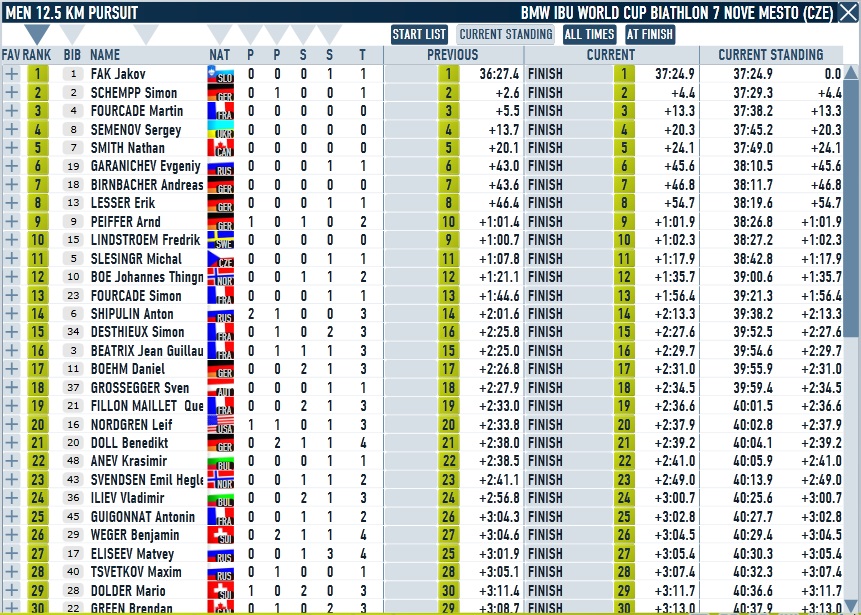Viewport: 861px width, 615px height.
Task: Switch to CURRENT STANDING view
Action: tap(506, 35)
